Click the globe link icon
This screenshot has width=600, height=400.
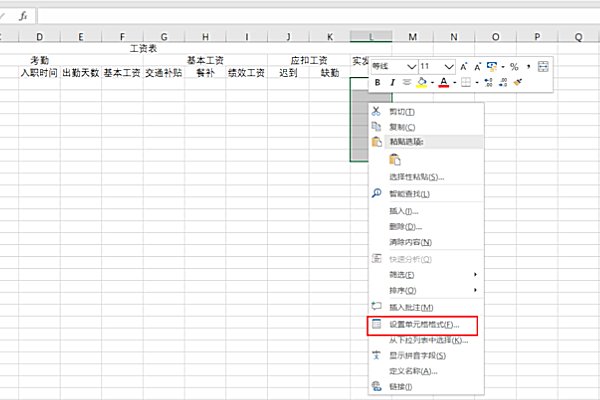[x=377, y=386]
